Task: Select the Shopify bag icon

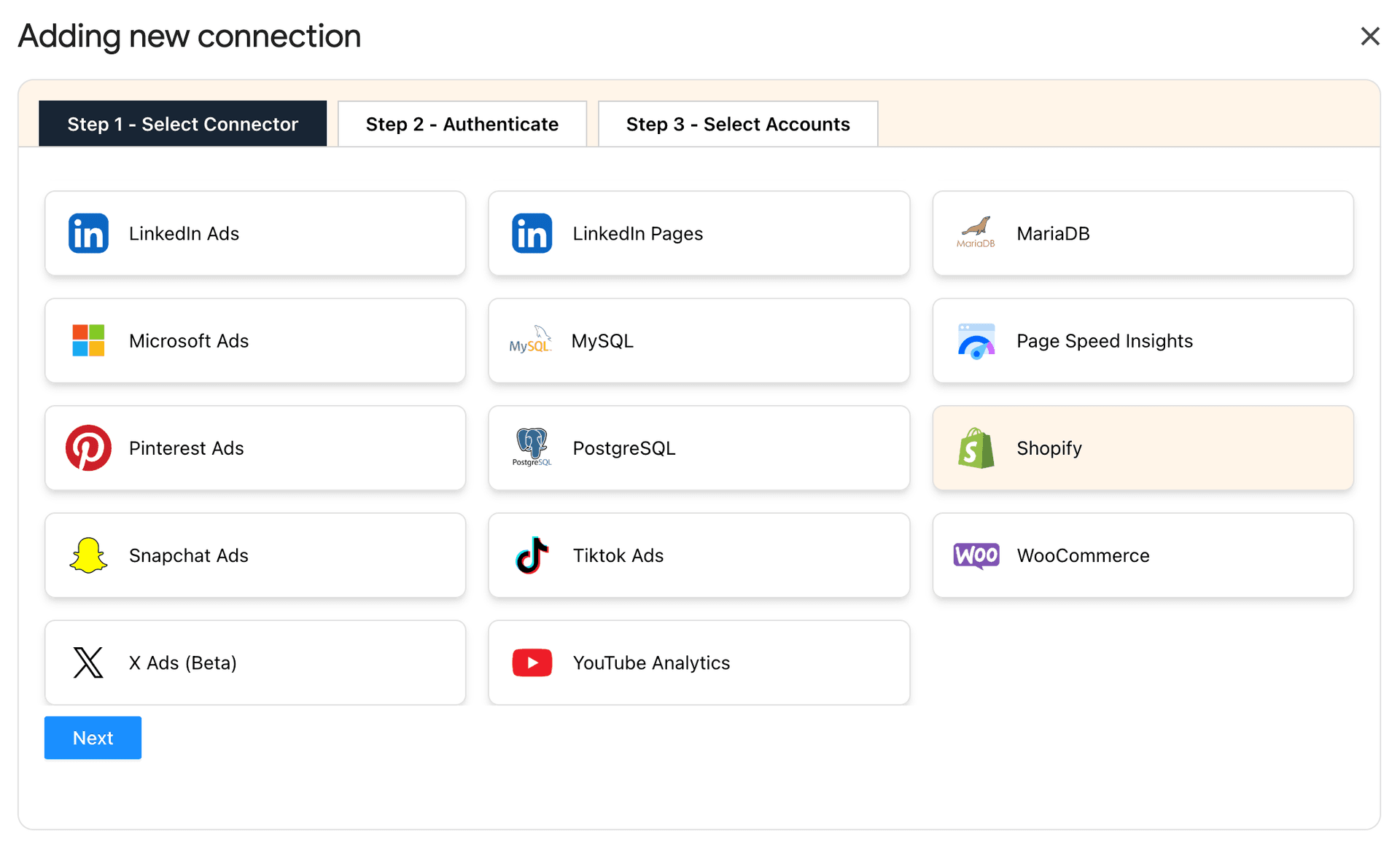Action: (x=976, y=447)
